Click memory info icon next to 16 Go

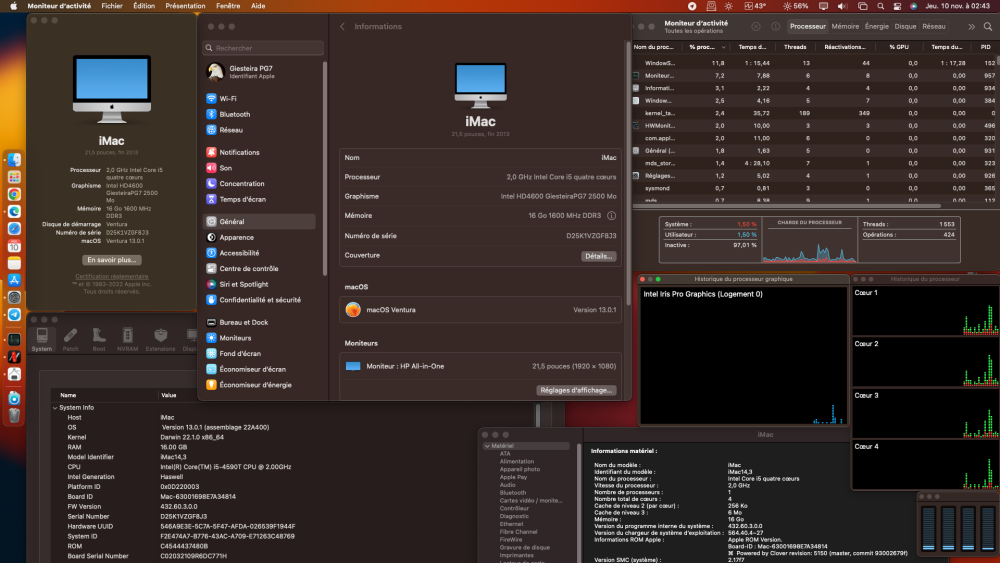(x=612, y=216)
